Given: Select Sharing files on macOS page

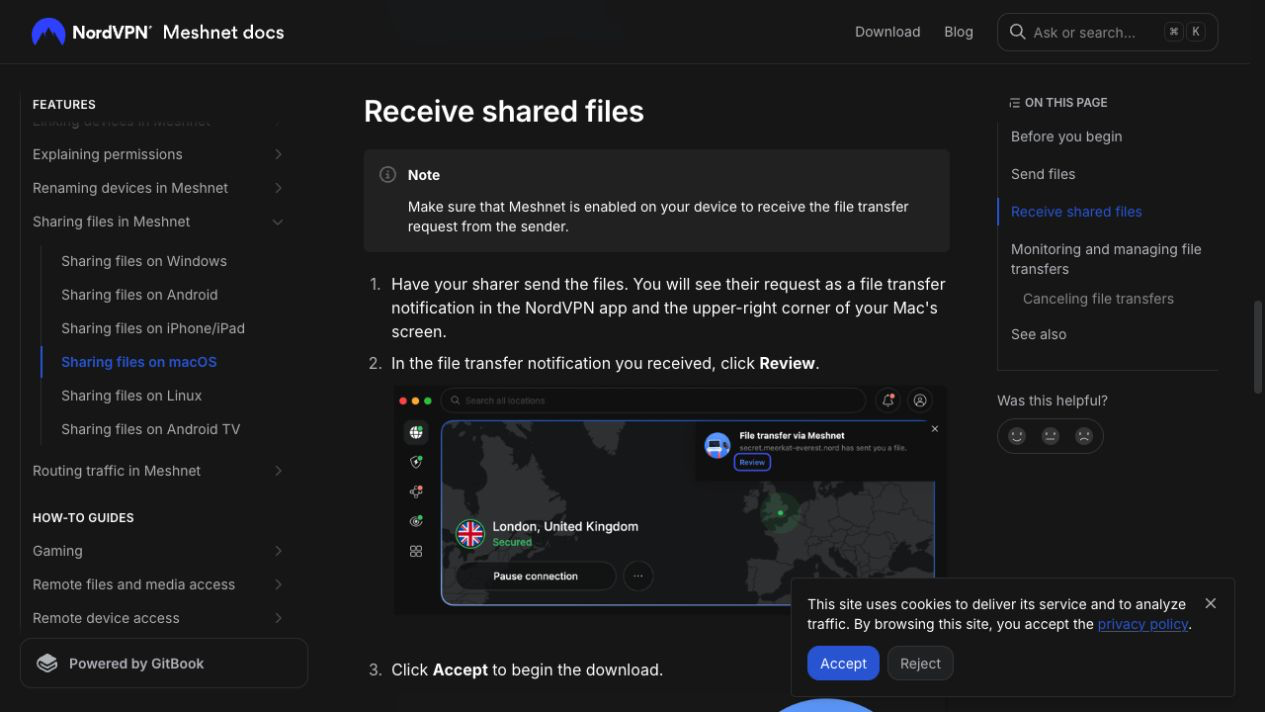Looking at the screenshot, I should (x=139, y=362).
